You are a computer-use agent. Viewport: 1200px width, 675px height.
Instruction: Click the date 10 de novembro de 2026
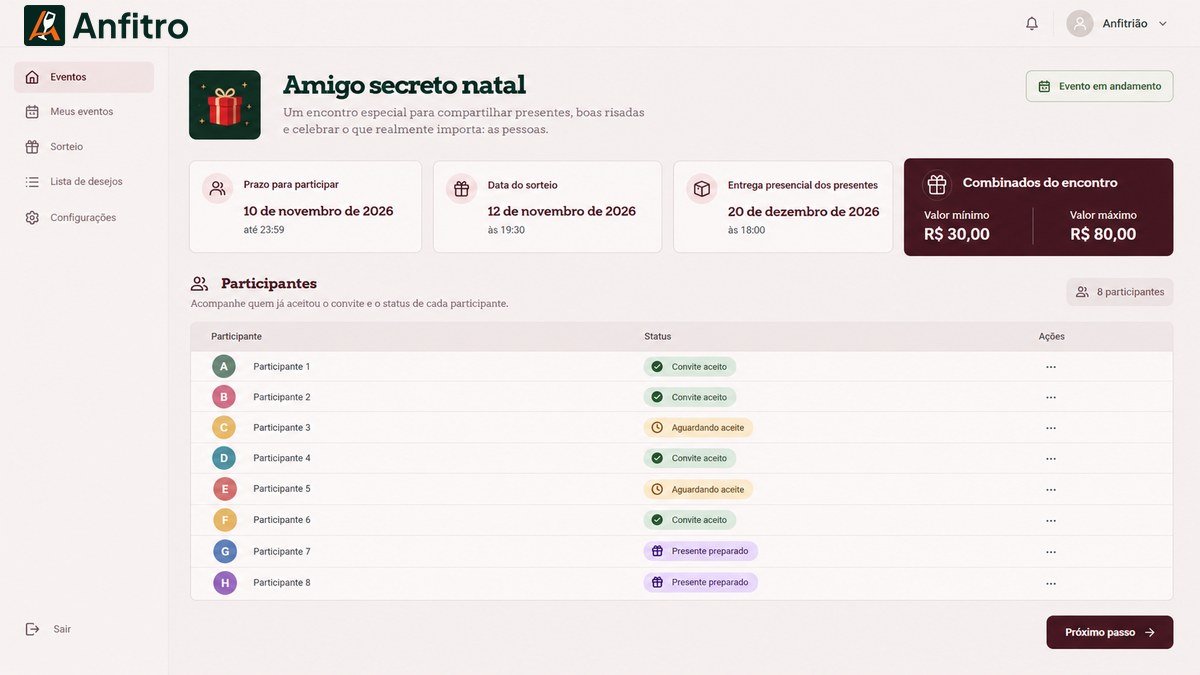(x=319, y=211)
